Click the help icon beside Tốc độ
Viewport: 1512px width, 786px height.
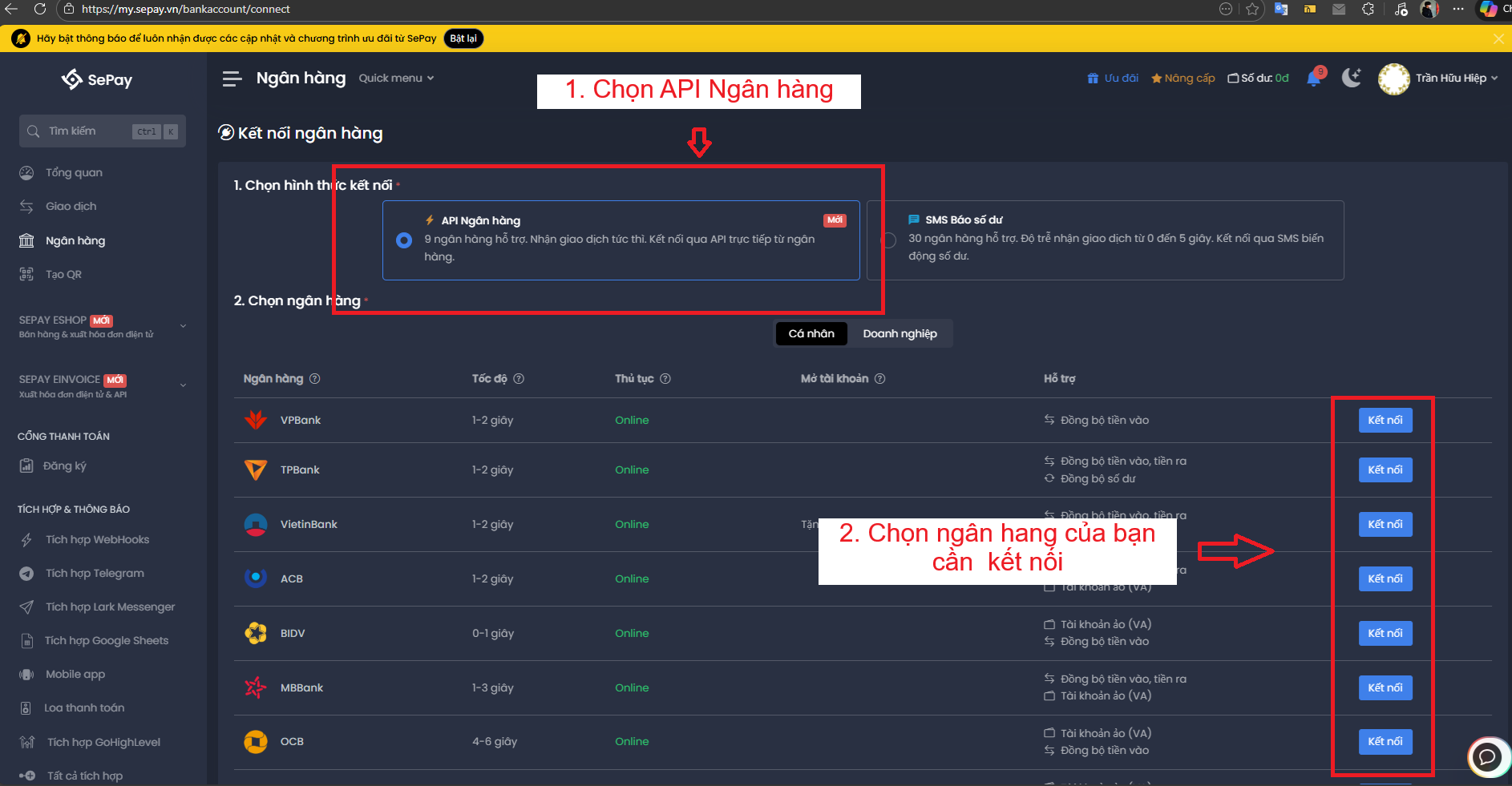[x=519, y=379]
